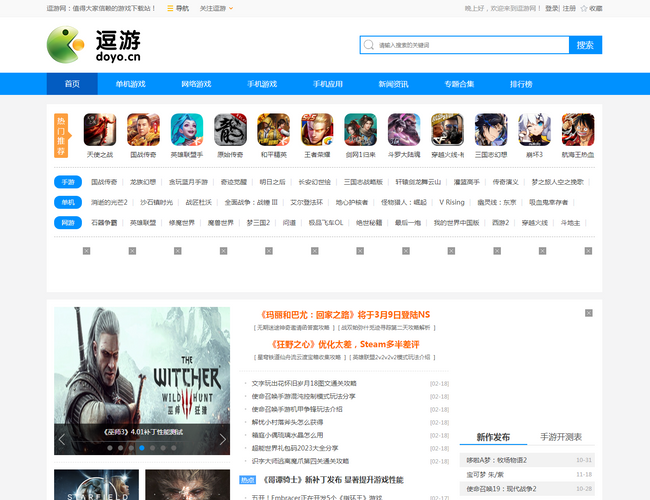650x500 pixels.
Task: Open the 单机游戏 nav item
Action: click(x=131, y=84)
